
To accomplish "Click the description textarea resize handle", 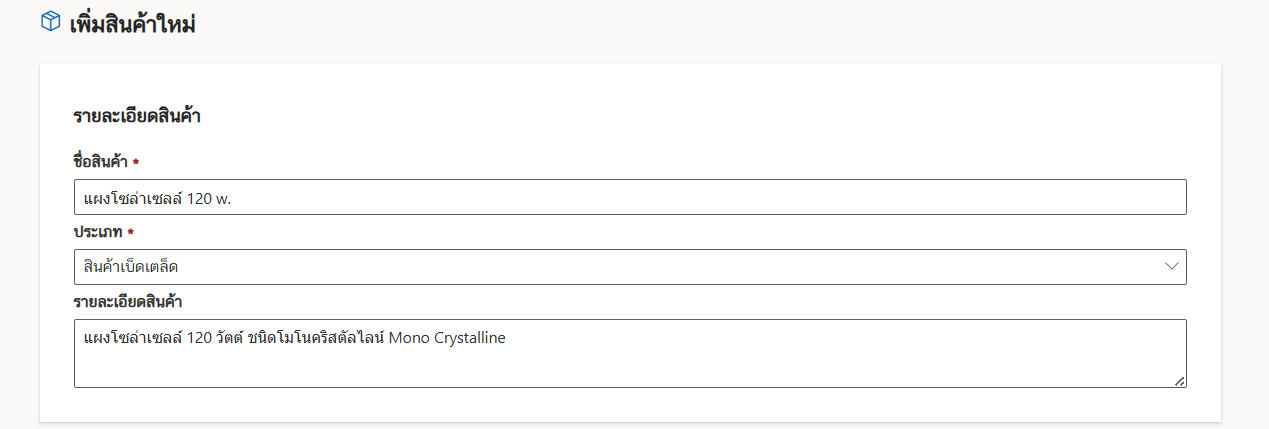I will click(1180, 381).
